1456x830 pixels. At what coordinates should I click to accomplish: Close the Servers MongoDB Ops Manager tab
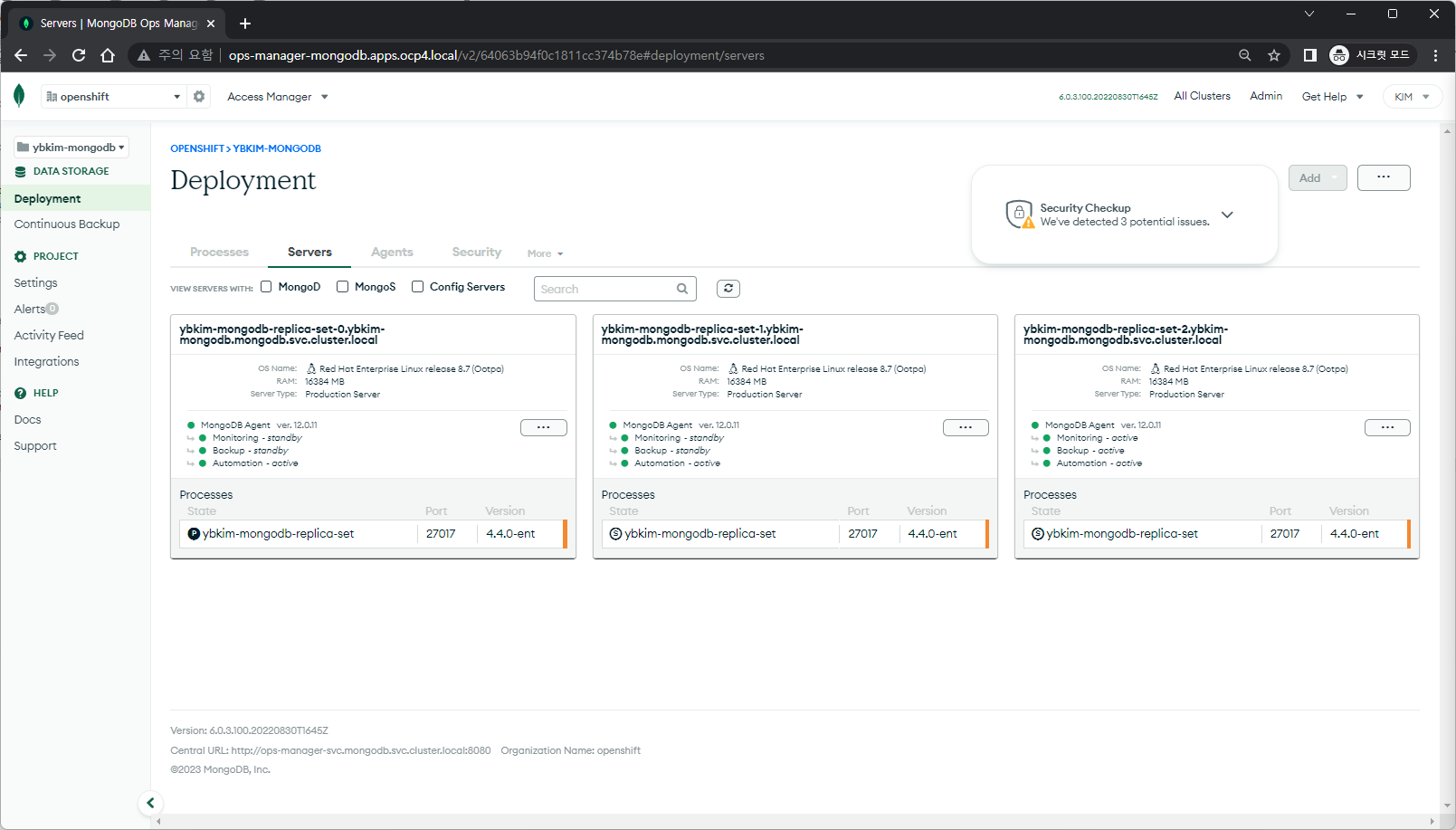pos(211,24)
